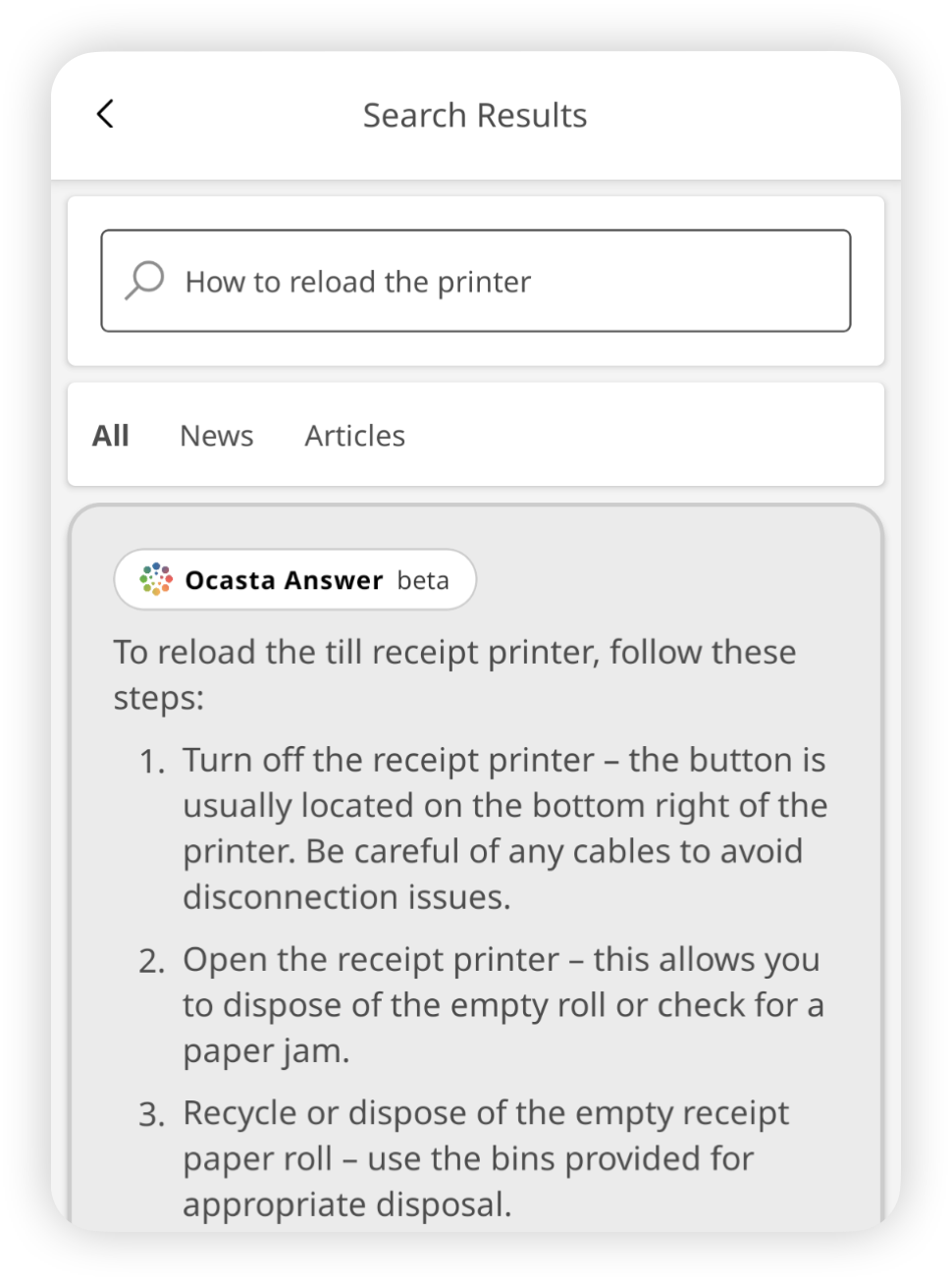Go back using the header arrow
The width and height of the screenshot is (952, 1282).
click(105, 114)
